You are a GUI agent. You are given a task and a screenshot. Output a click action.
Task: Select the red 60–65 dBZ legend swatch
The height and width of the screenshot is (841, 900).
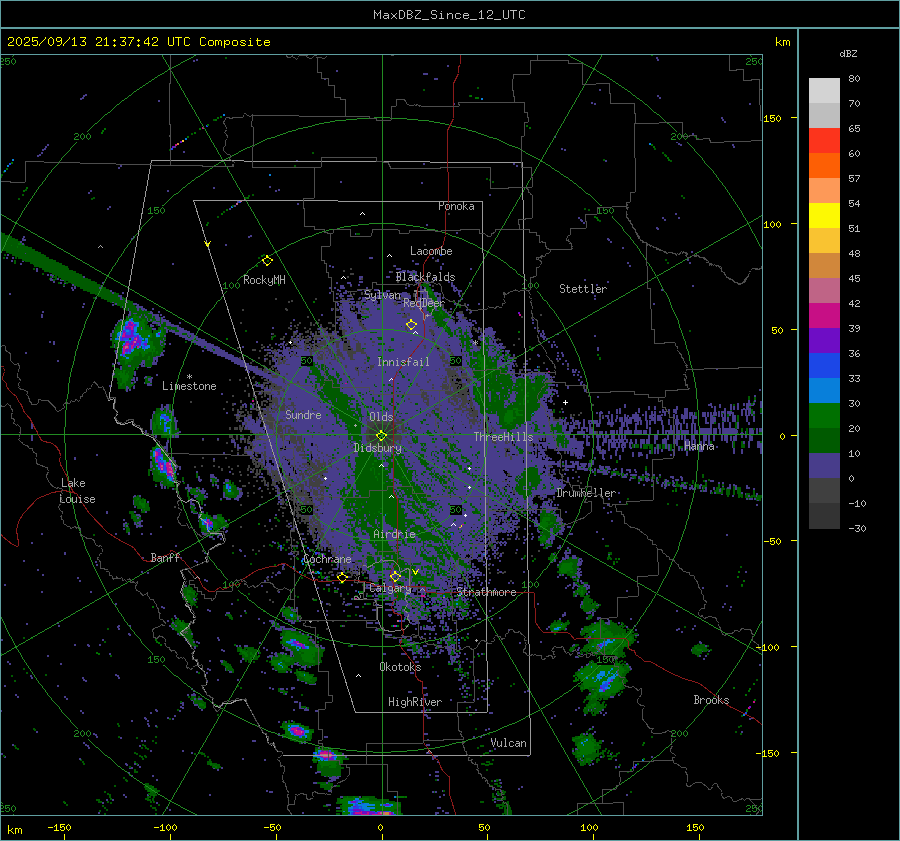pyautogui.click(x=824, y=141)
